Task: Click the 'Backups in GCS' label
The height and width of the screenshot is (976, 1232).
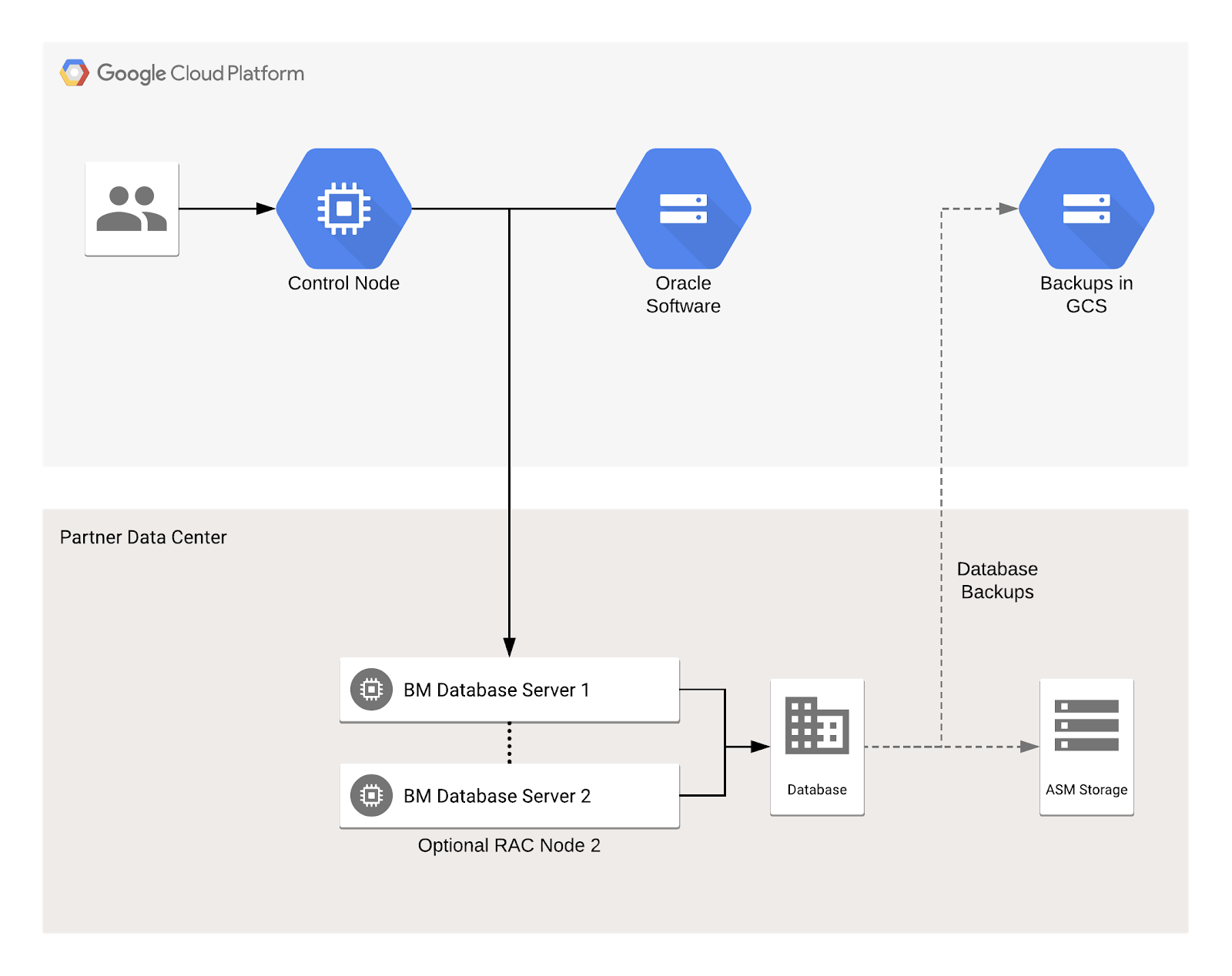Action: 1086,295
